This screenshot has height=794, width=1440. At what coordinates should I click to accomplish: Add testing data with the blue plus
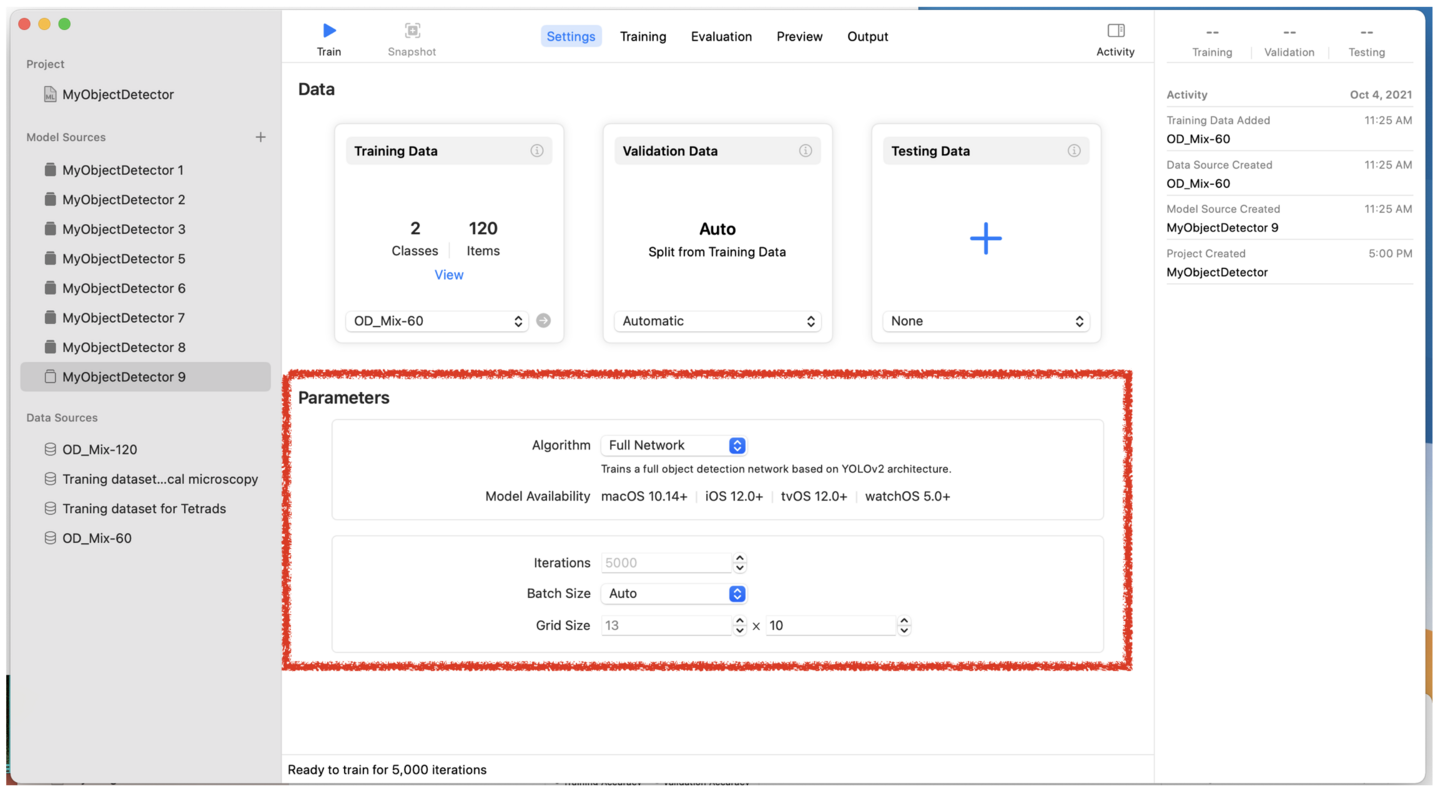[x=985, y=238]
